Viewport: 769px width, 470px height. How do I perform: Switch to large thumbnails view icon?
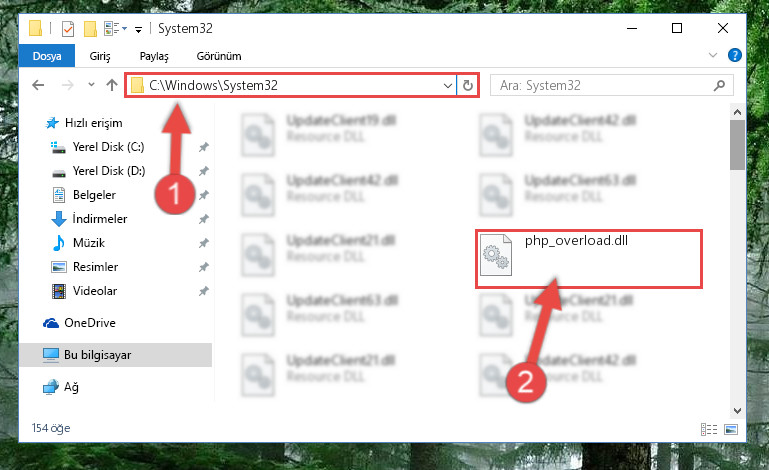point(731,430)
